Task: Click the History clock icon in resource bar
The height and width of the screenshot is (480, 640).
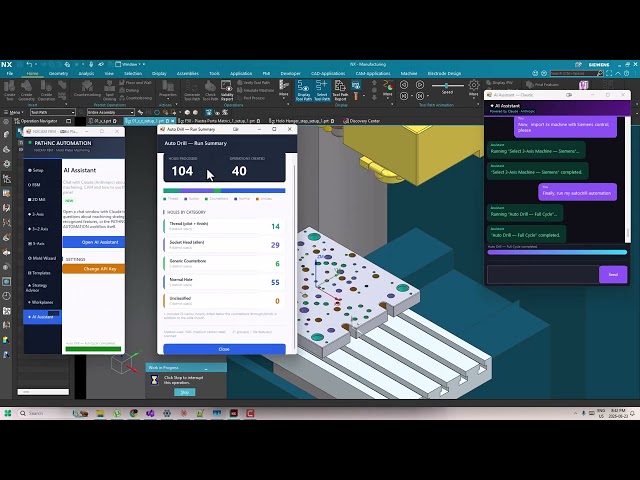Action: (7, 296)
